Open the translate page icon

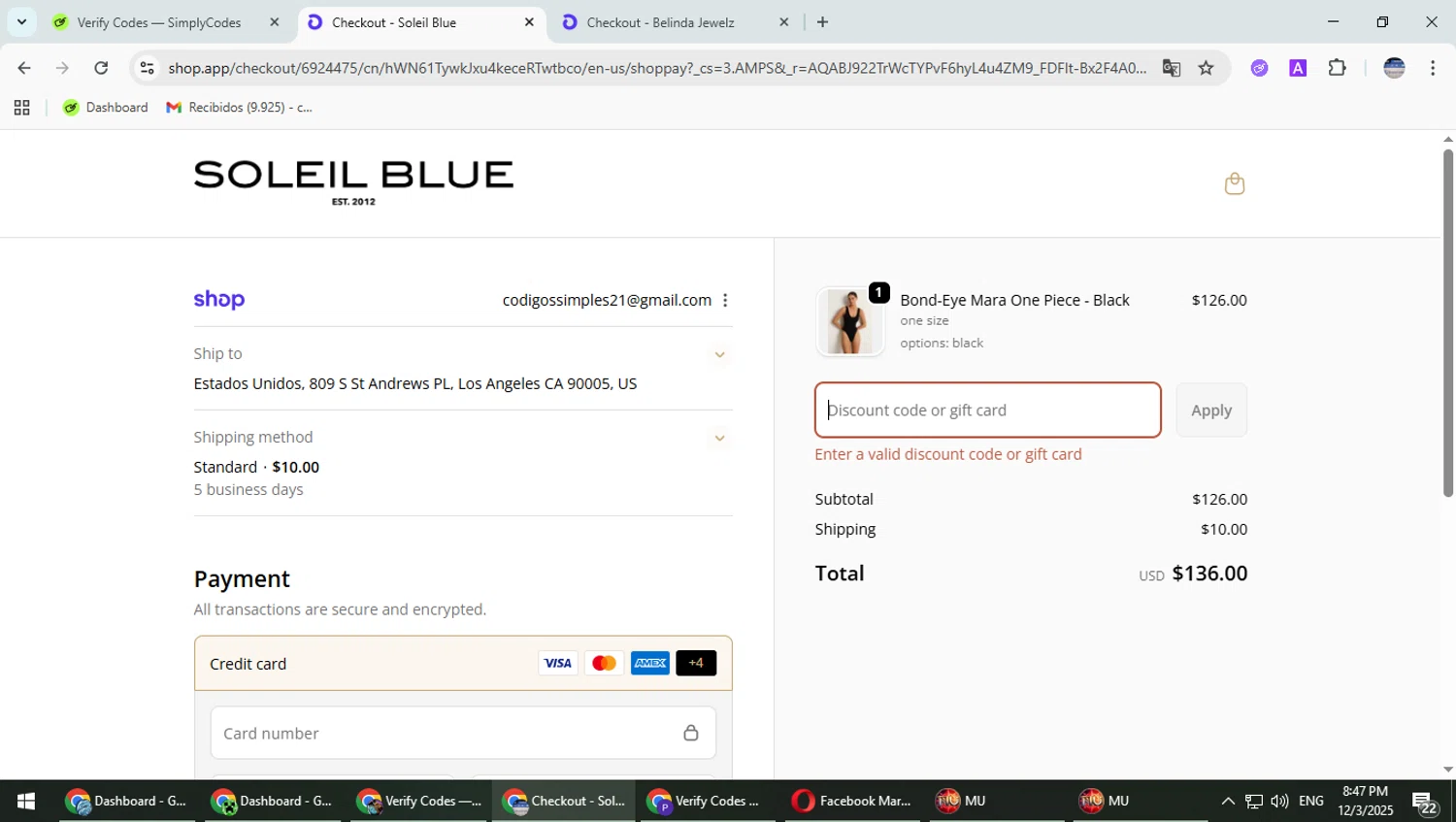1172,68
